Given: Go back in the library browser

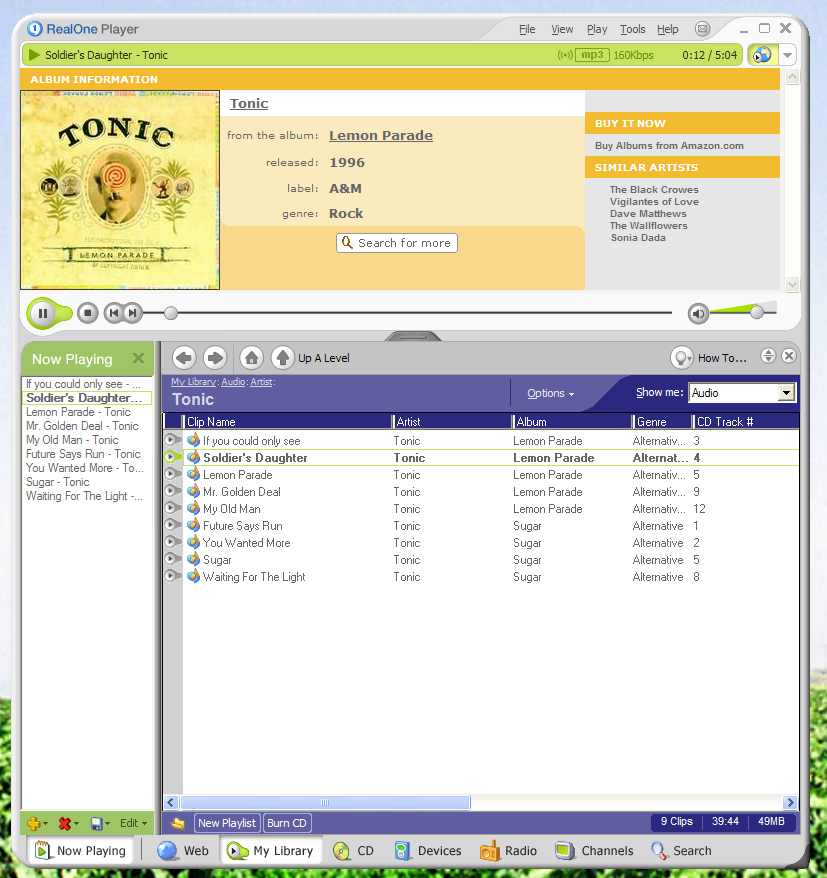Looking at the screenshot, I should click(184, 357).
